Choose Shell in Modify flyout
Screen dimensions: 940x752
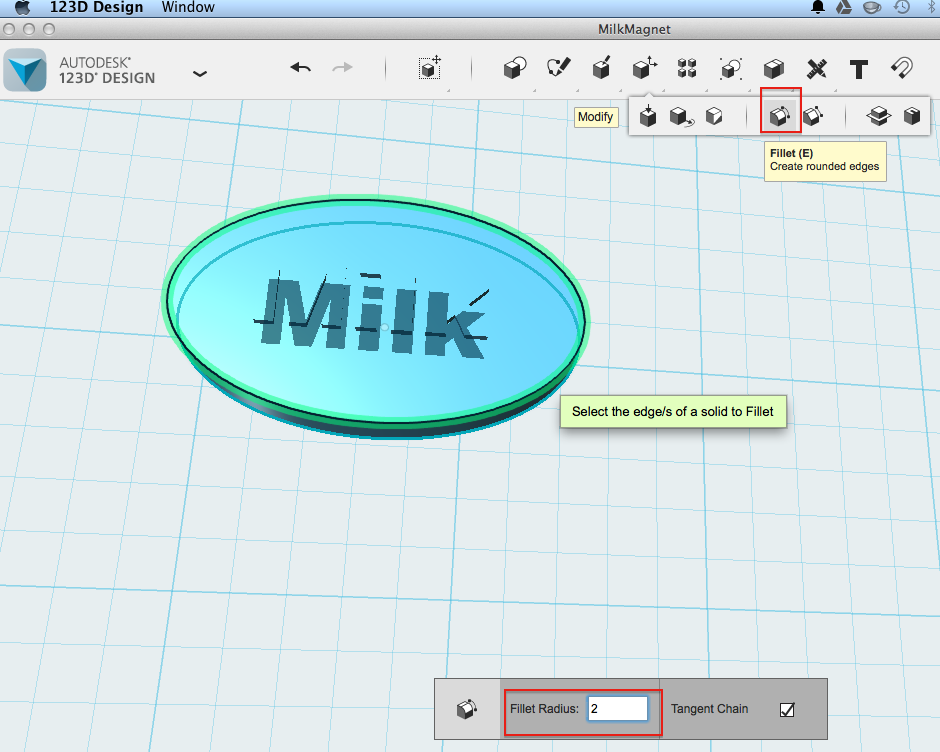912,116
